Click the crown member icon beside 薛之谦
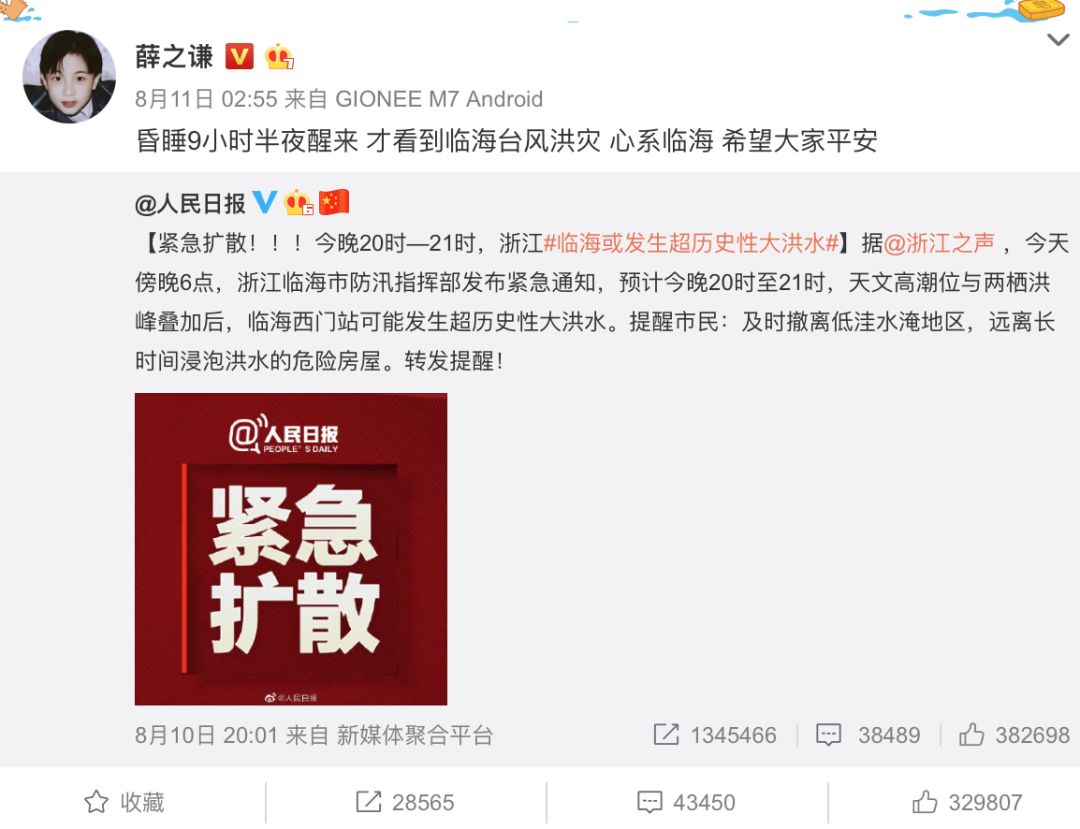The width and height of the screenshot is (1080, 829). pos(279,56)
